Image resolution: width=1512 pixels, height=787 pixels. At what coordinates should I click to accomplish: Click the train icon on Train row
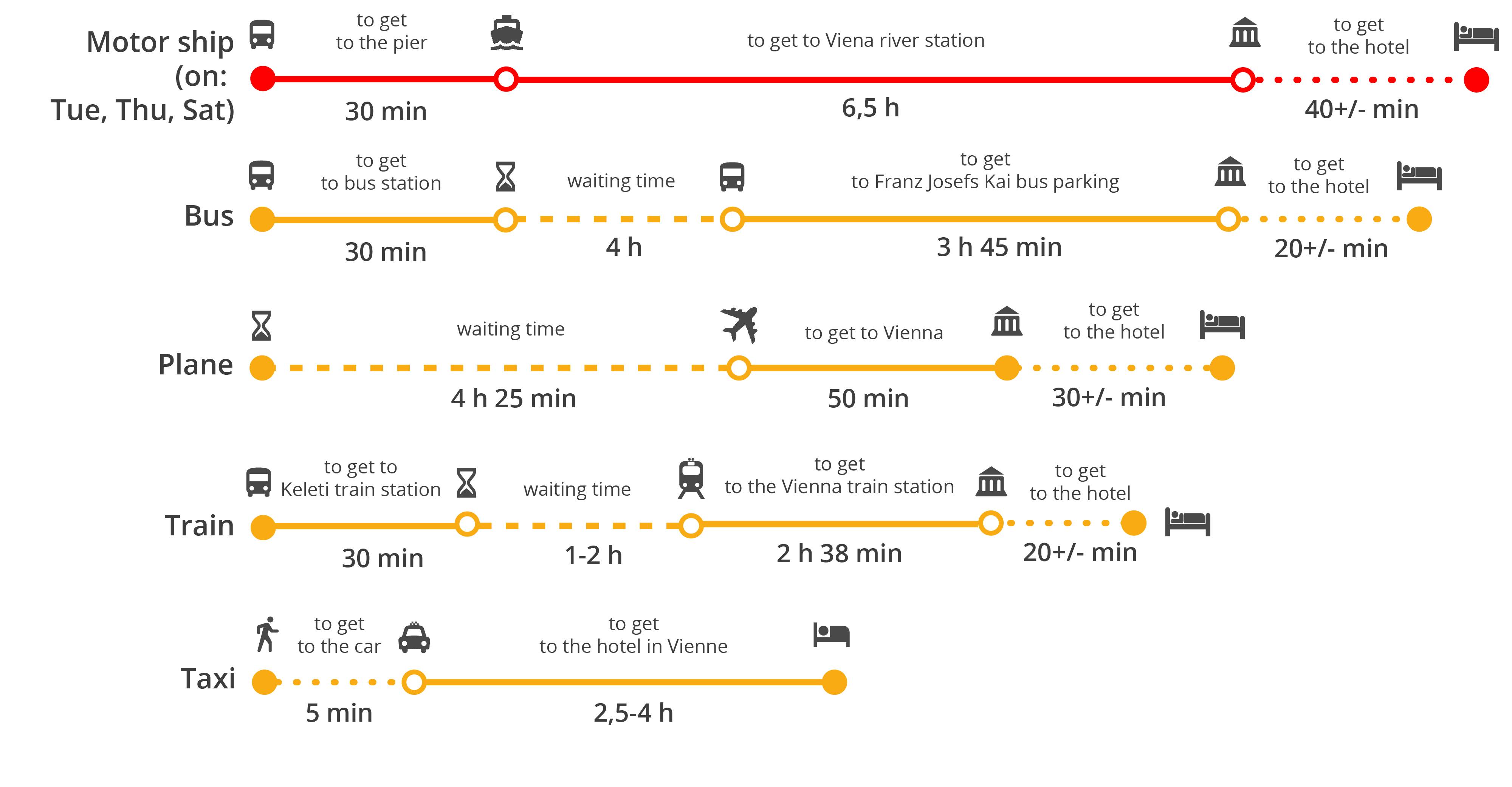tap(691, 478)
